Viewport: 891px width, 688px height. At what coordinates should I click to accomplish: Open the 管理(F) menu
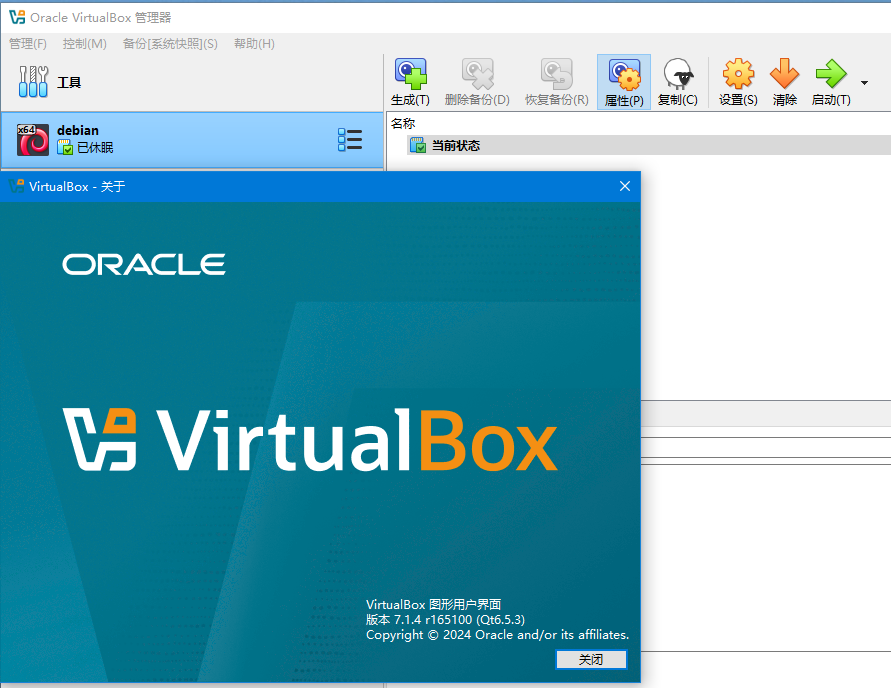coord(28,44)
